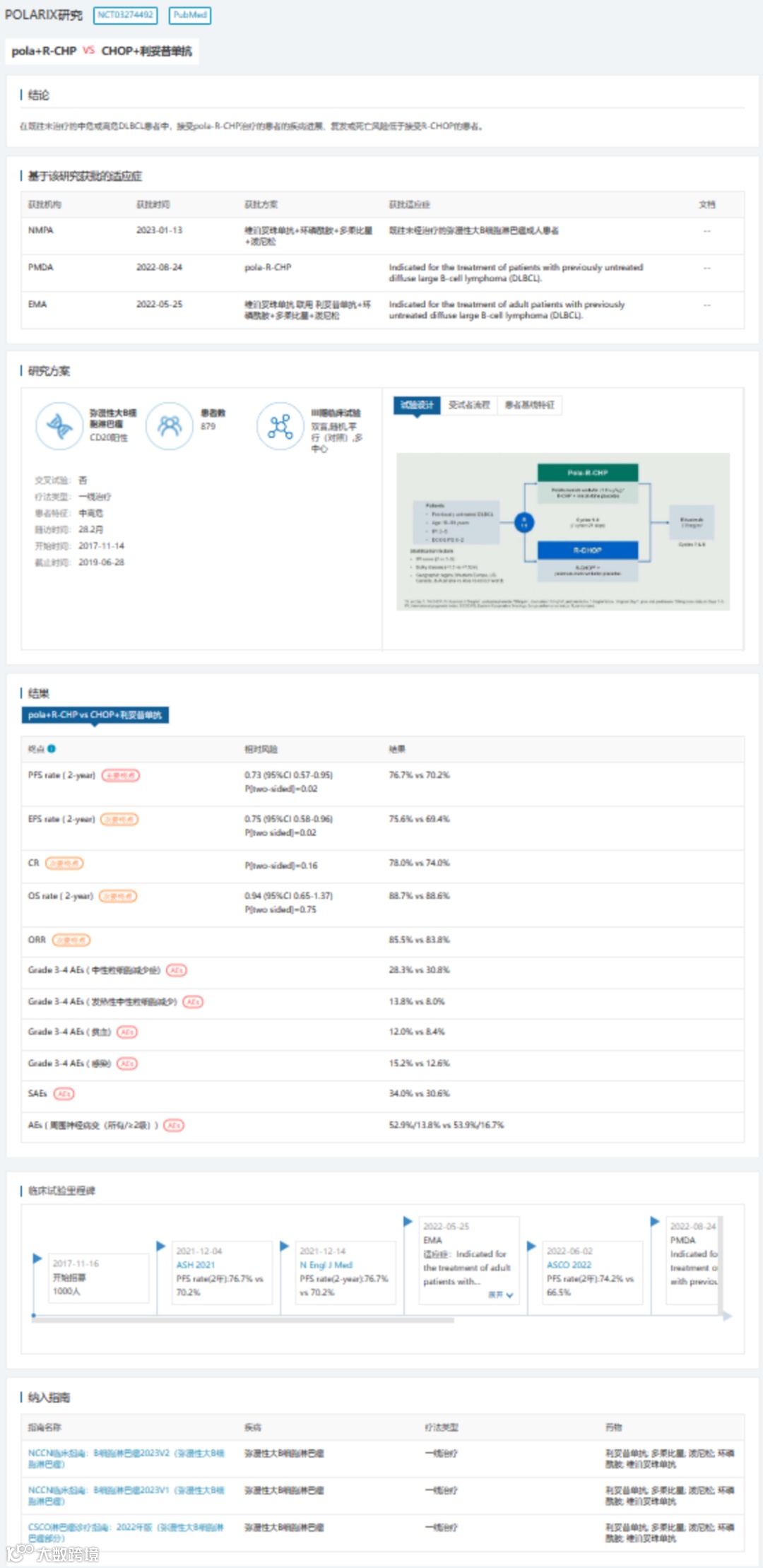Click the 2022-08-24 PMDA timeline flag
Screen dimensions: 763x1568
pyautogui.click(x=655, y=1221)
